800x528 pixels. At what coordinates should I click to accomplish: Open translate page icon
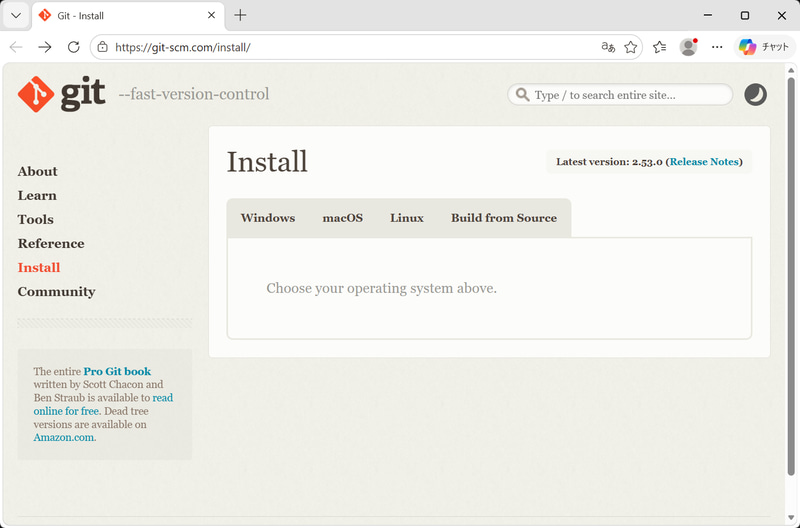(x=608, y=47)
